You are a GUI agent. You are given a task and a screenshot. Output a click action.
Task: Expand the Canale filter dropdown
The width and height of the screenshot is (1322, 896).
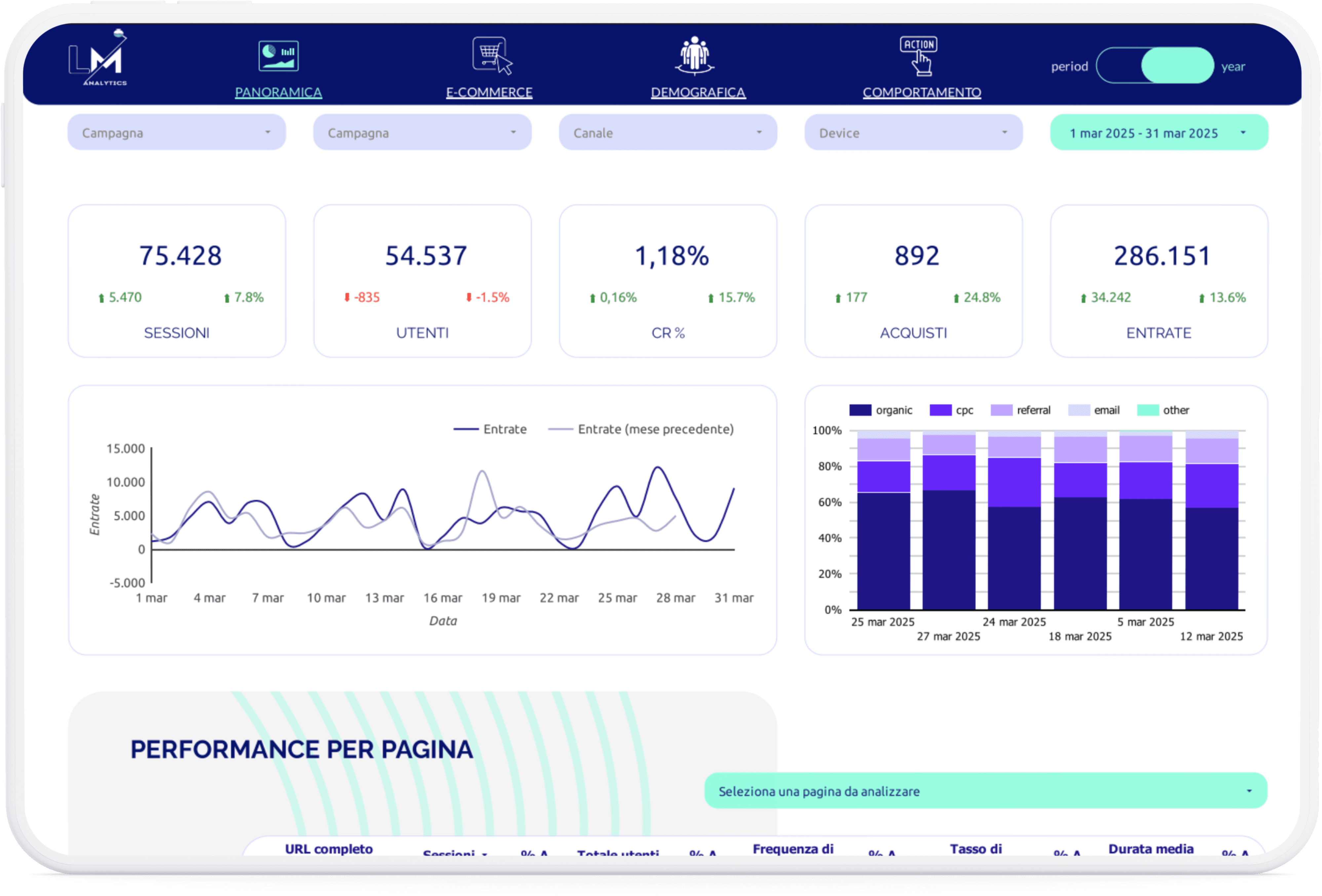point(668,133)
